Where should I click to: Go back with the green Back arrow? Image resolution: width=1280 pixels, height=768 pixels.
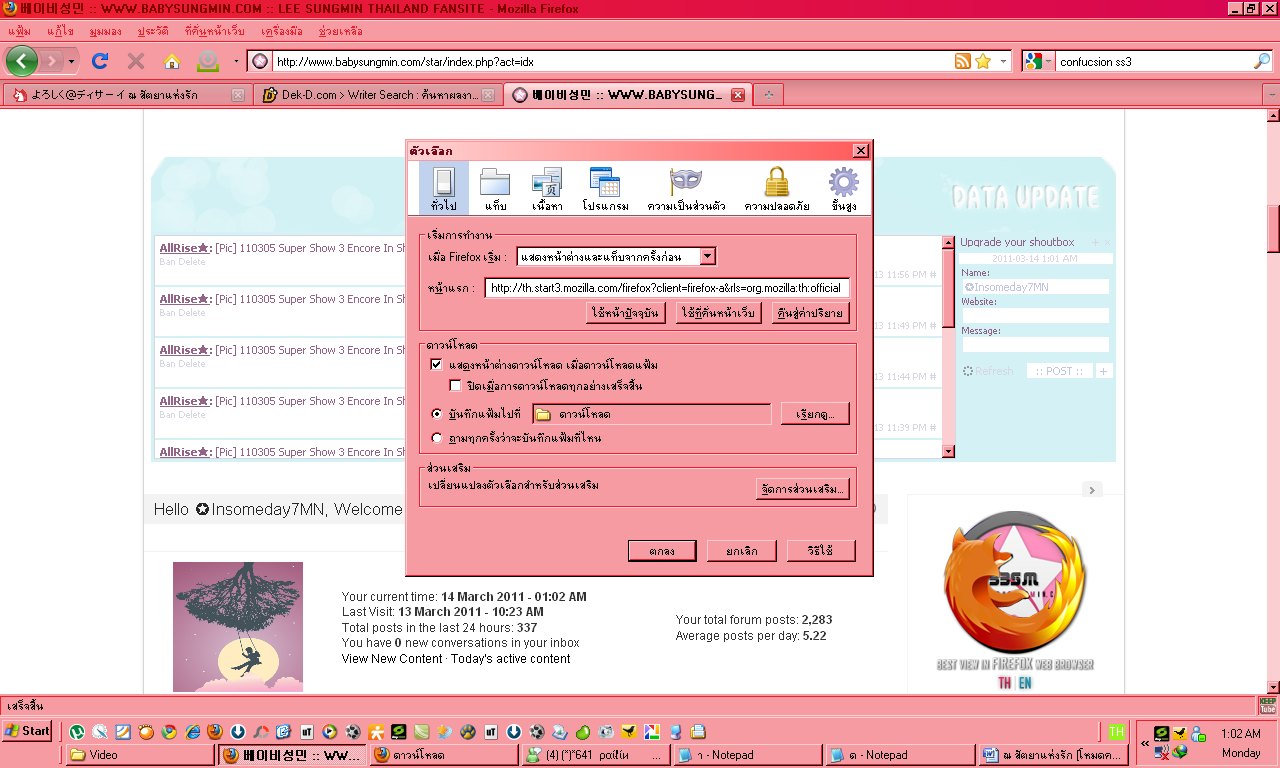click(x=22, y=61)
